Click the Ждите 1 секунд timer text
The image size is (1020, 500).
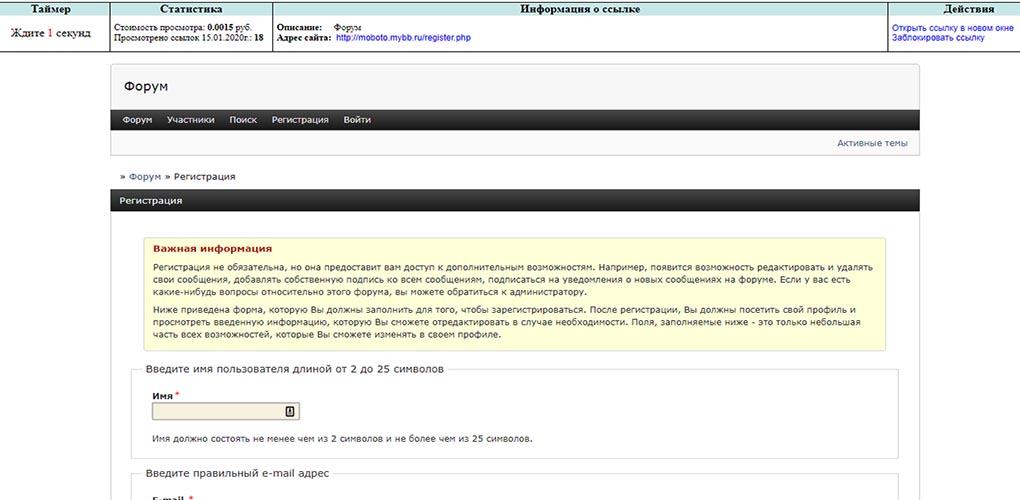pyautogui.click(x=51, y=33)
